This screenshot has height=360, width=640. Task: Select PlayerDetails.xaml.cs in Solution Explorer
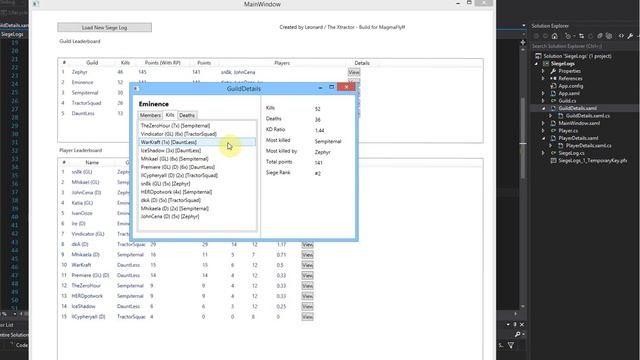pyautogui.click(x=589, y=146)
